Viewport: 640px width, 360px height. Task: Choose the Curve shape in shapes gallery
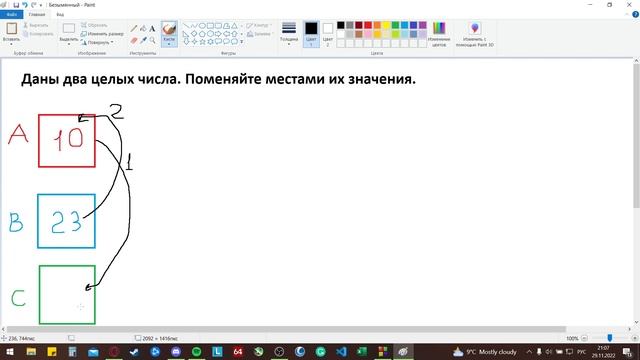tap(194, 26)
